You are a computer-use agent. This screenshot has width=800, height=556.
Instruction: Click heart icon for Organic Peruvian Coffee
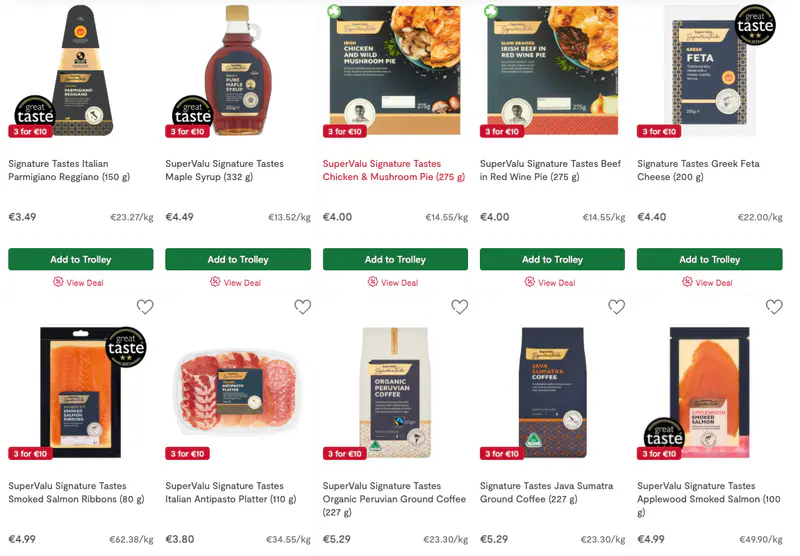[x=460, y=307]
